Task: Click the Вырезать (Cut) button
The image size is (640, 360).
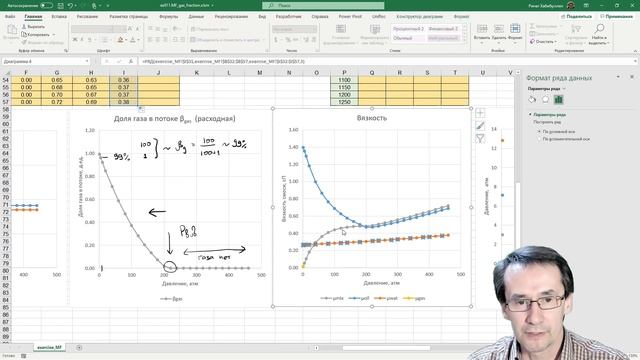Action: click(33, 27)
